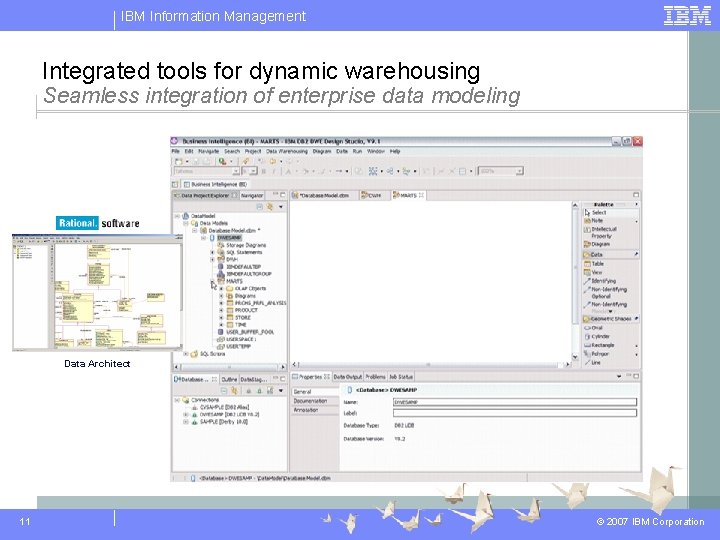Select the PRODUCT table in the tree
This screenshot has width=720, height=540.
246,310
